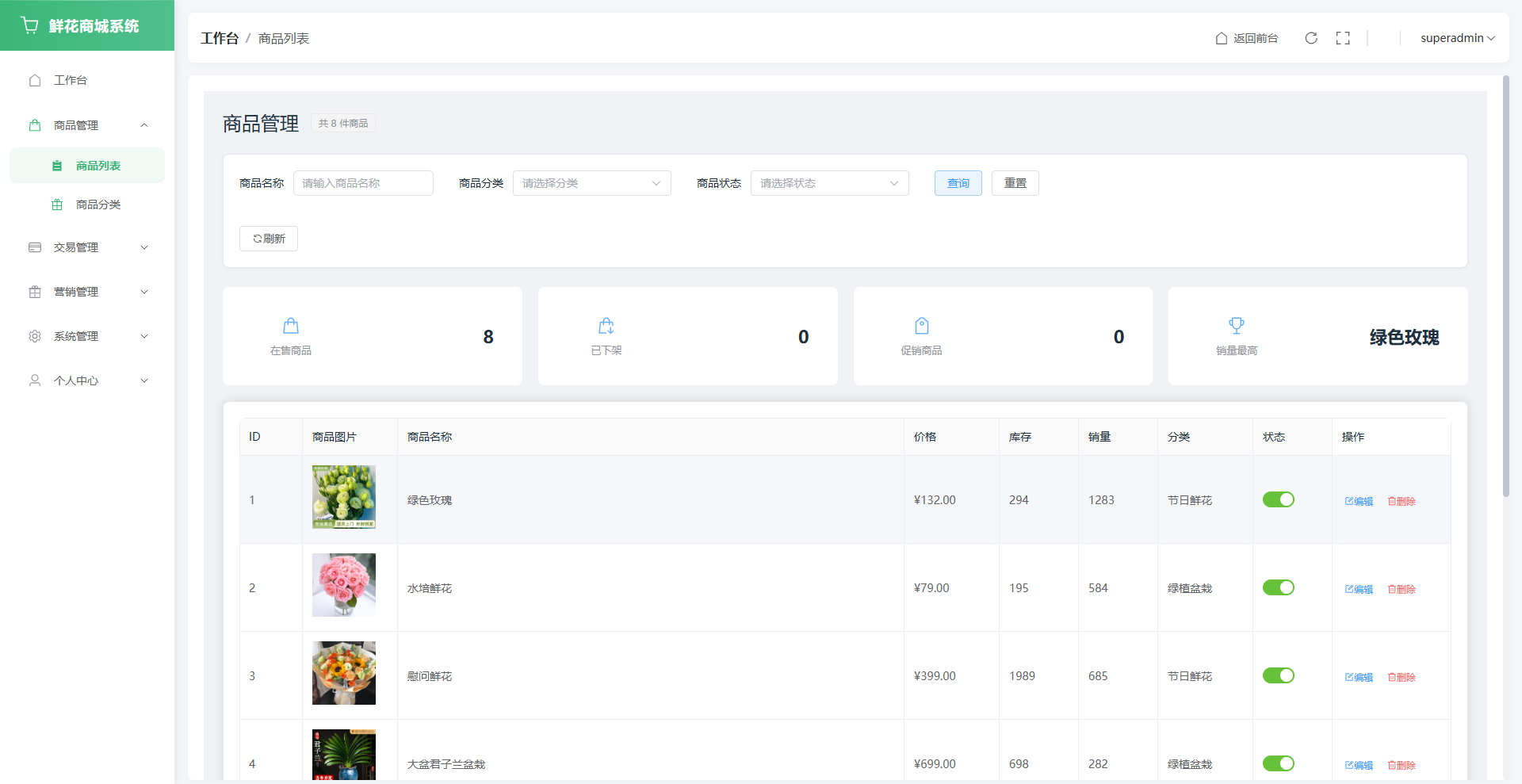1522x784 pixels.
Task: Click the 返回前台 home icon
Action: point(1222,38)
